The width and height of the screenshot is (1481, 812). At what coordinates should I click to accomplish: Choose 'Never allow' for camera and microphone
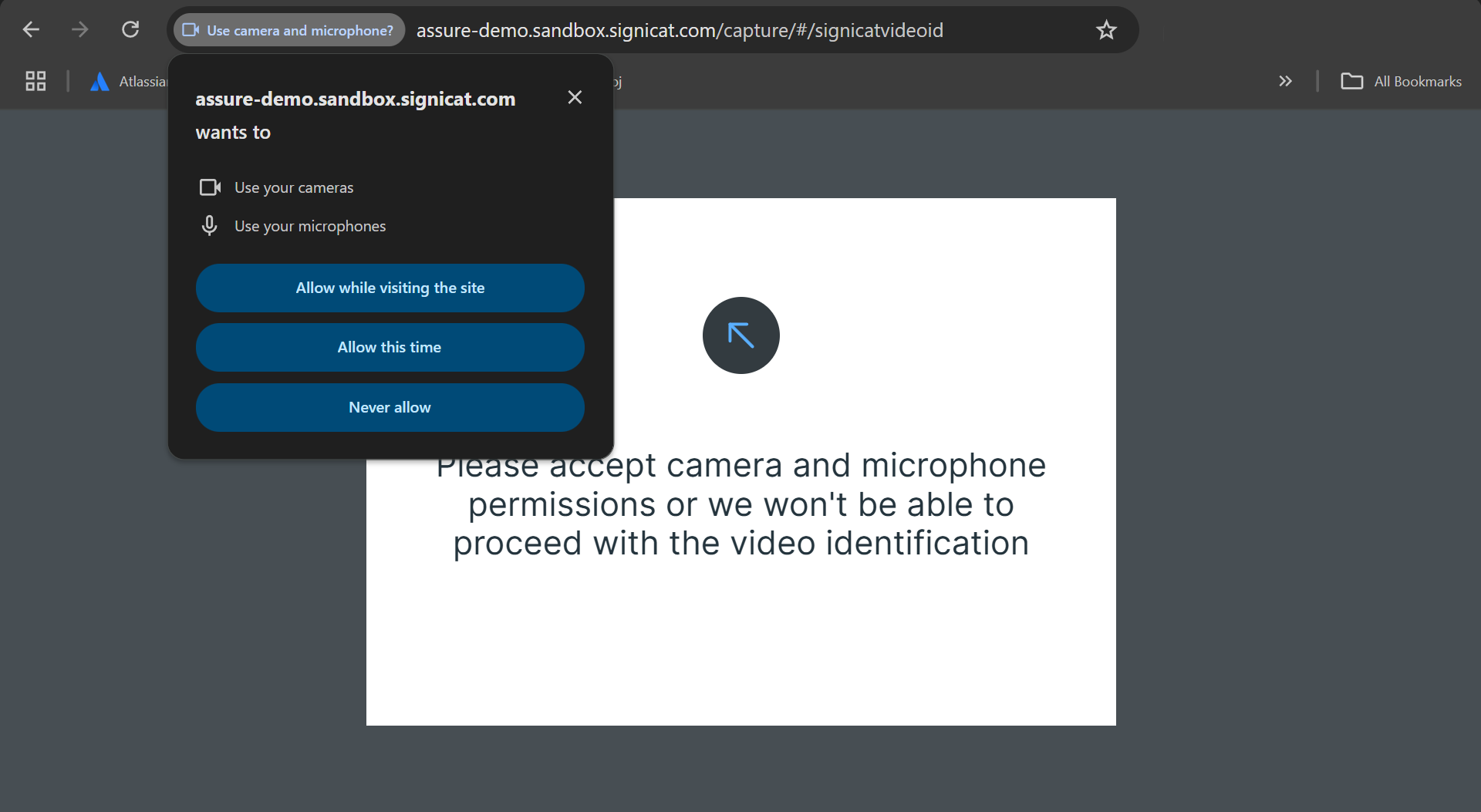coord(390,407)
